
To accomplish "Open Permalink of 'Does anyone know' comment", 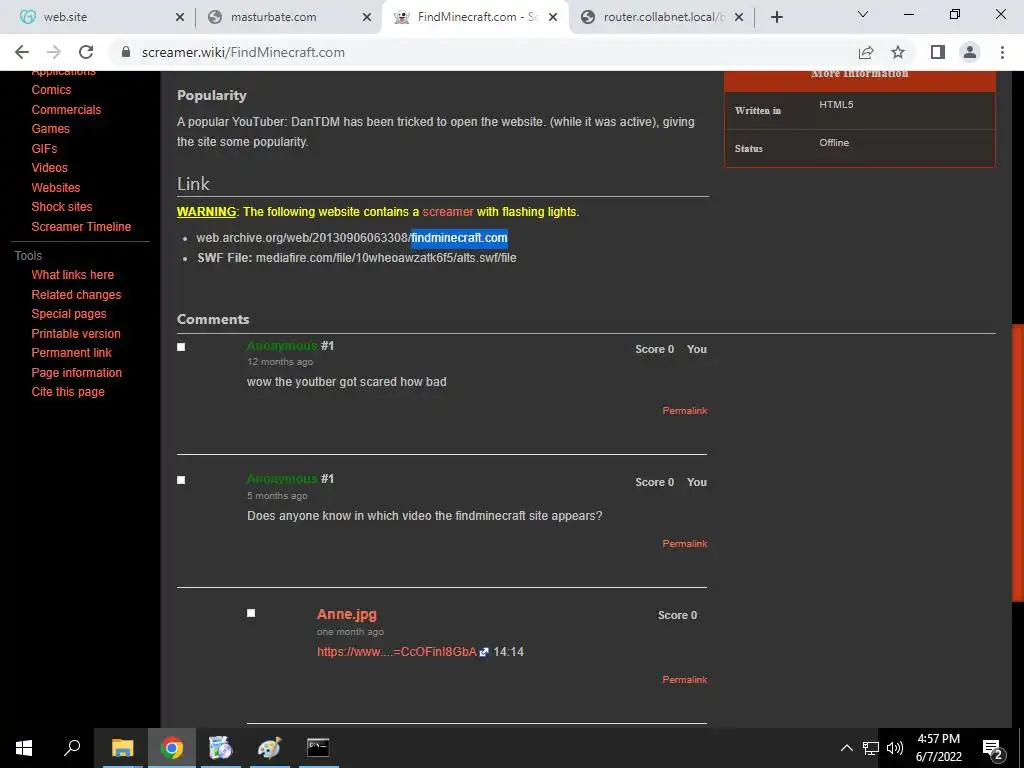I will [x=684, y=543].
